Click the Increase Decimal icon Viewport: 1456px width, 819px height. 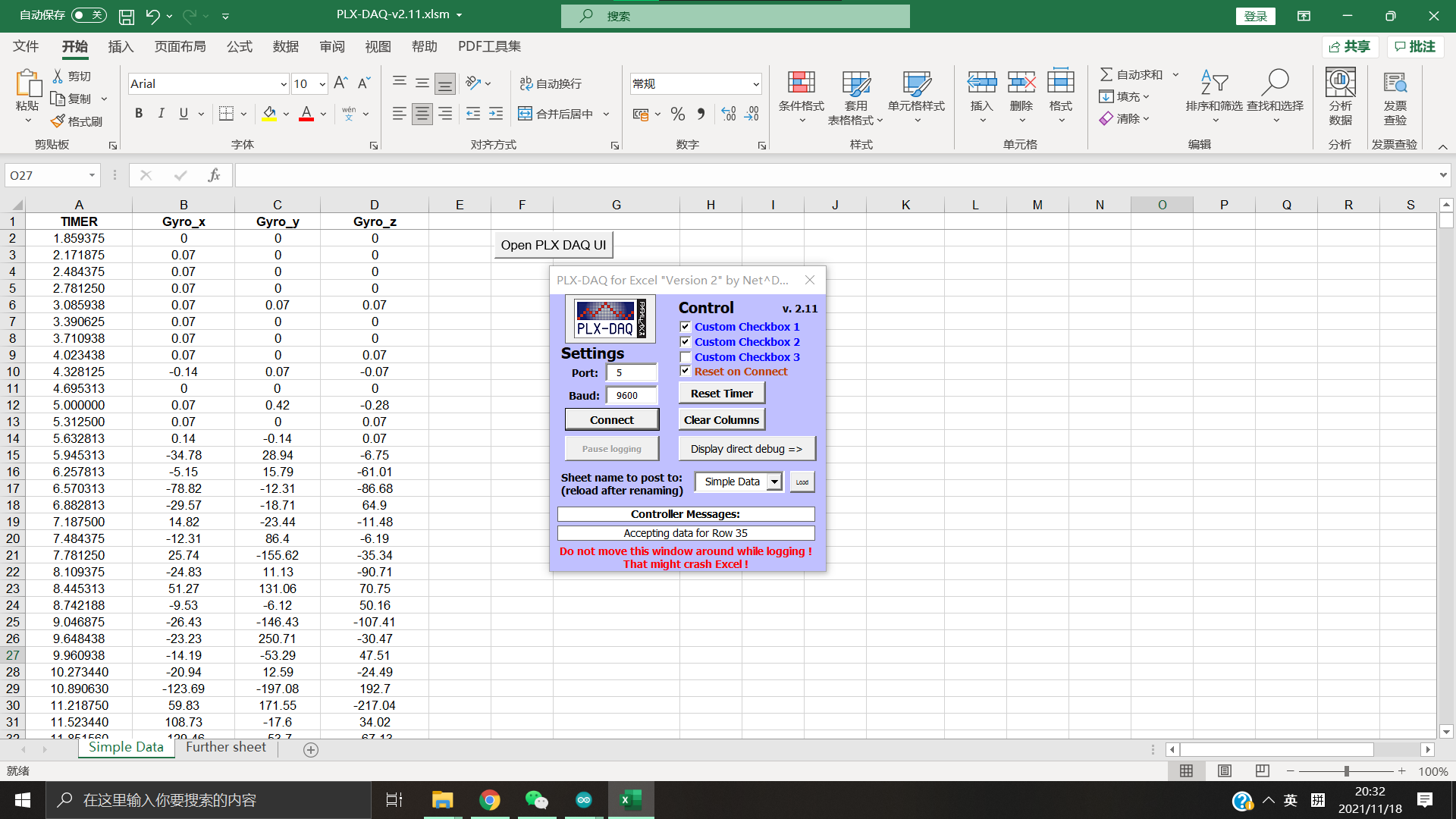pos(729,114)
